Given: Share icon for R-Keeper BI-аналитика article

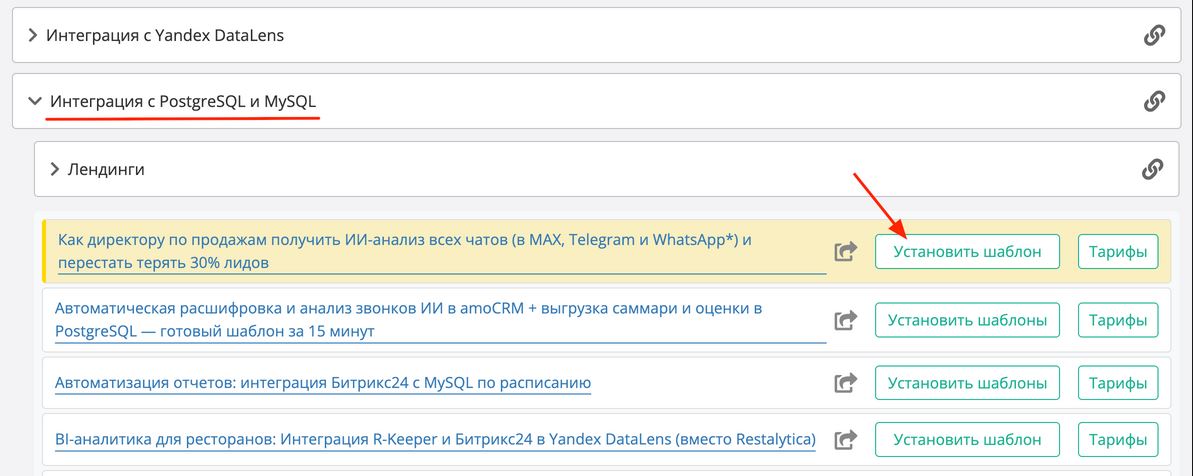Looking at the screenshot, I should point(846,439).
